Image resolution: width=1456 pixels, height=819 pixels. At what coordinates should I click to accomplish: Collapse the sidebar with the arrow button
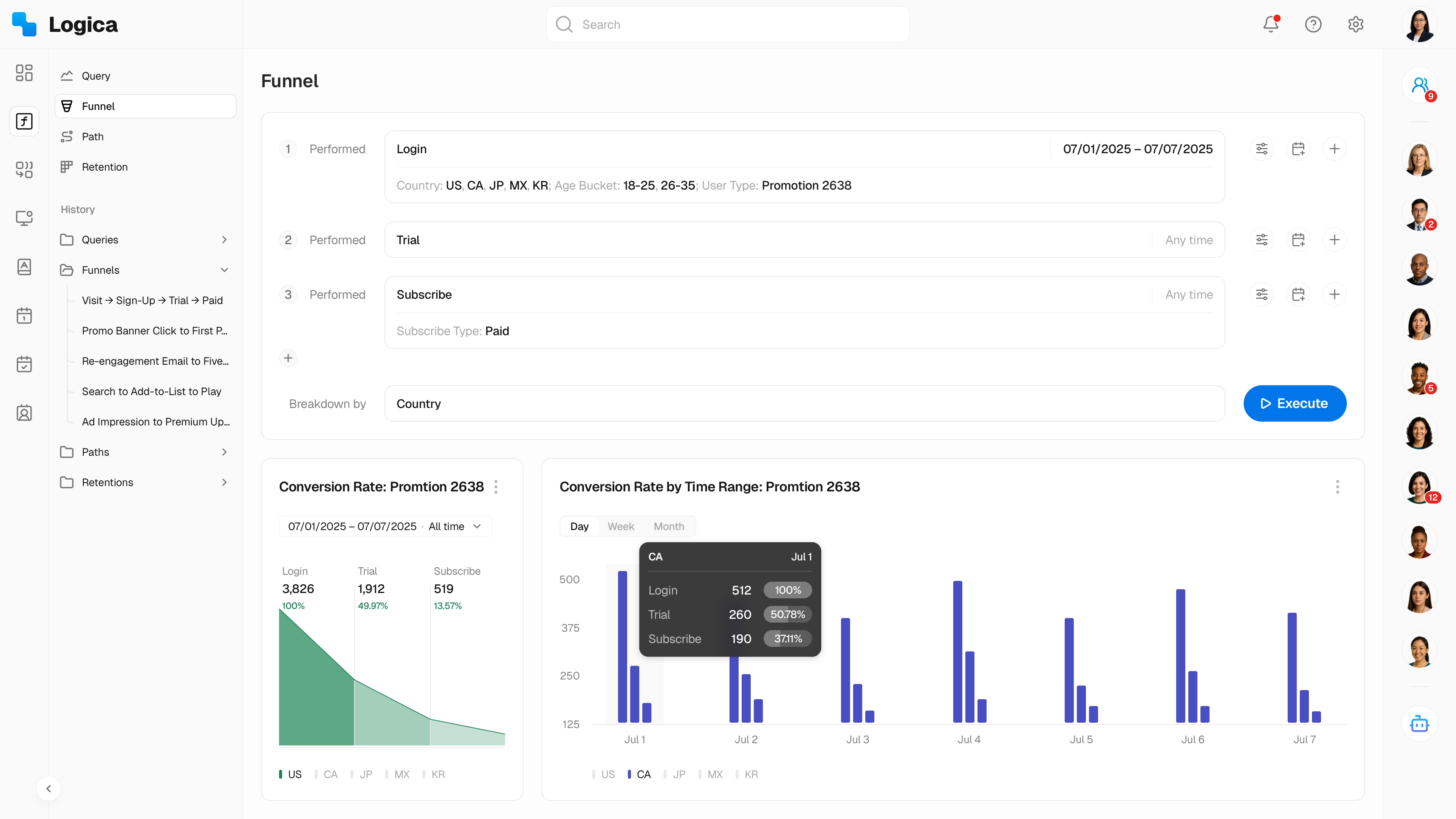(49, 789)
